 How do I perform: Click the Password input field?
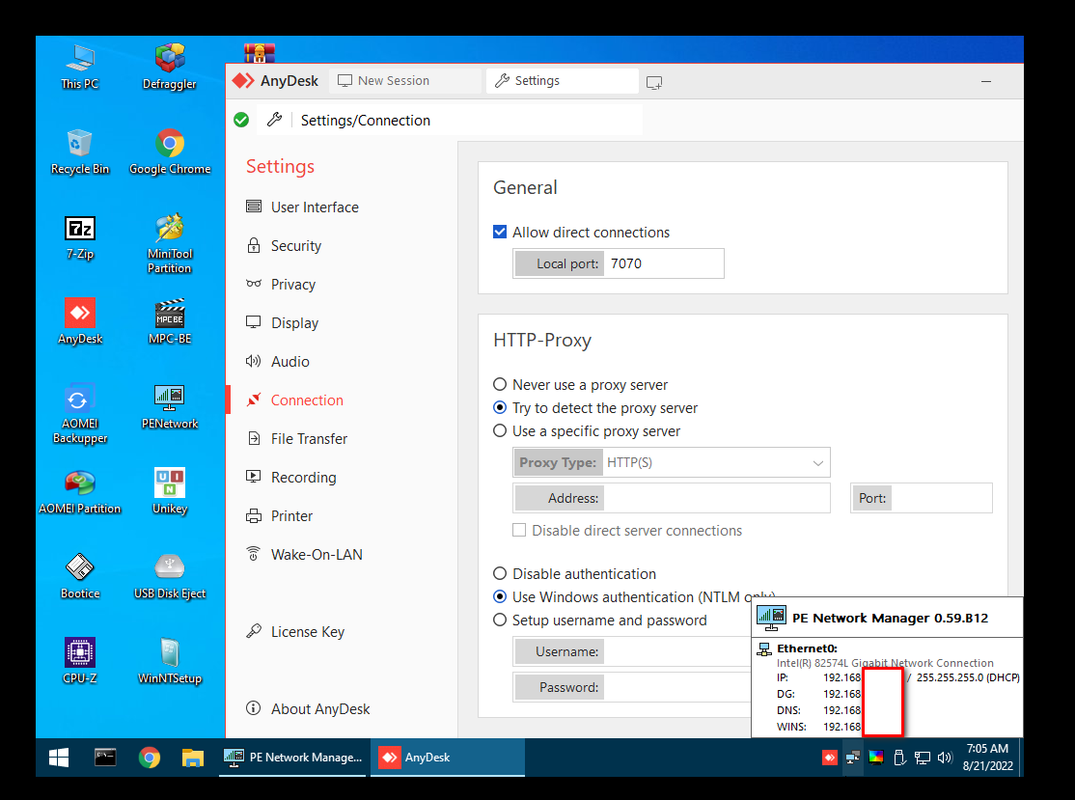pyautogui.click(x=677, y=687)
